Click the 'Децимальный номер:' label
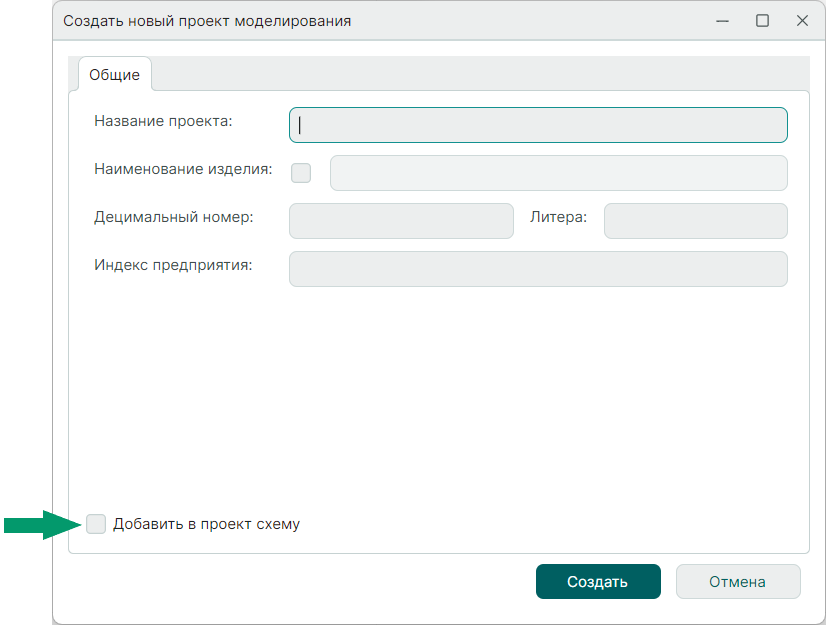The height and width of the screenshot is (625, 828). tap(173, 217)
